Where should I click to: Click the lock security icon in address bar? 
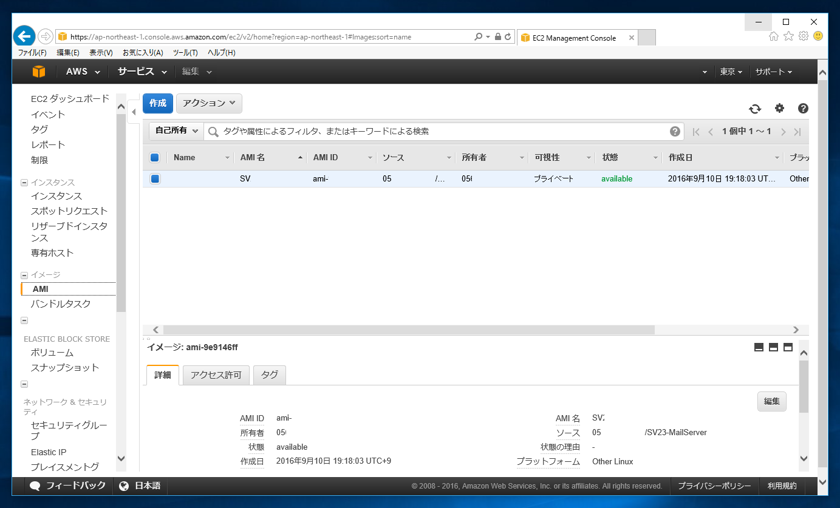[x=498, y=37]
